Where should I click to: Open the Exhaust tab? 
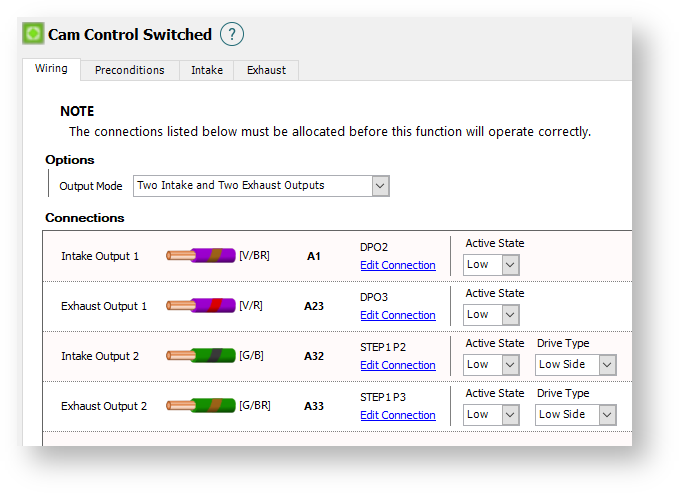[266, 70]
